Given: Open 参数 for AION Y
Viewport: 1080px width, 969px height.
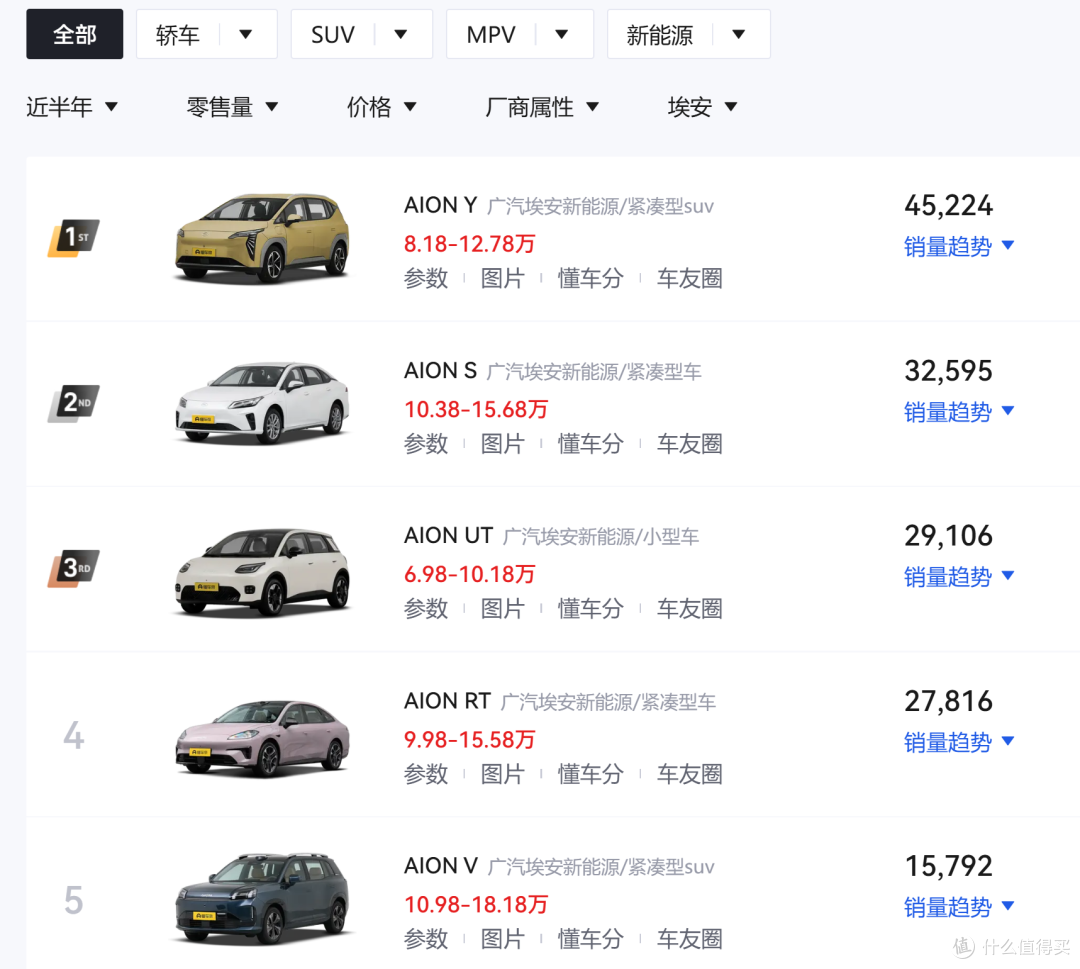Looking at the screenshot, I should coord(426,278).
